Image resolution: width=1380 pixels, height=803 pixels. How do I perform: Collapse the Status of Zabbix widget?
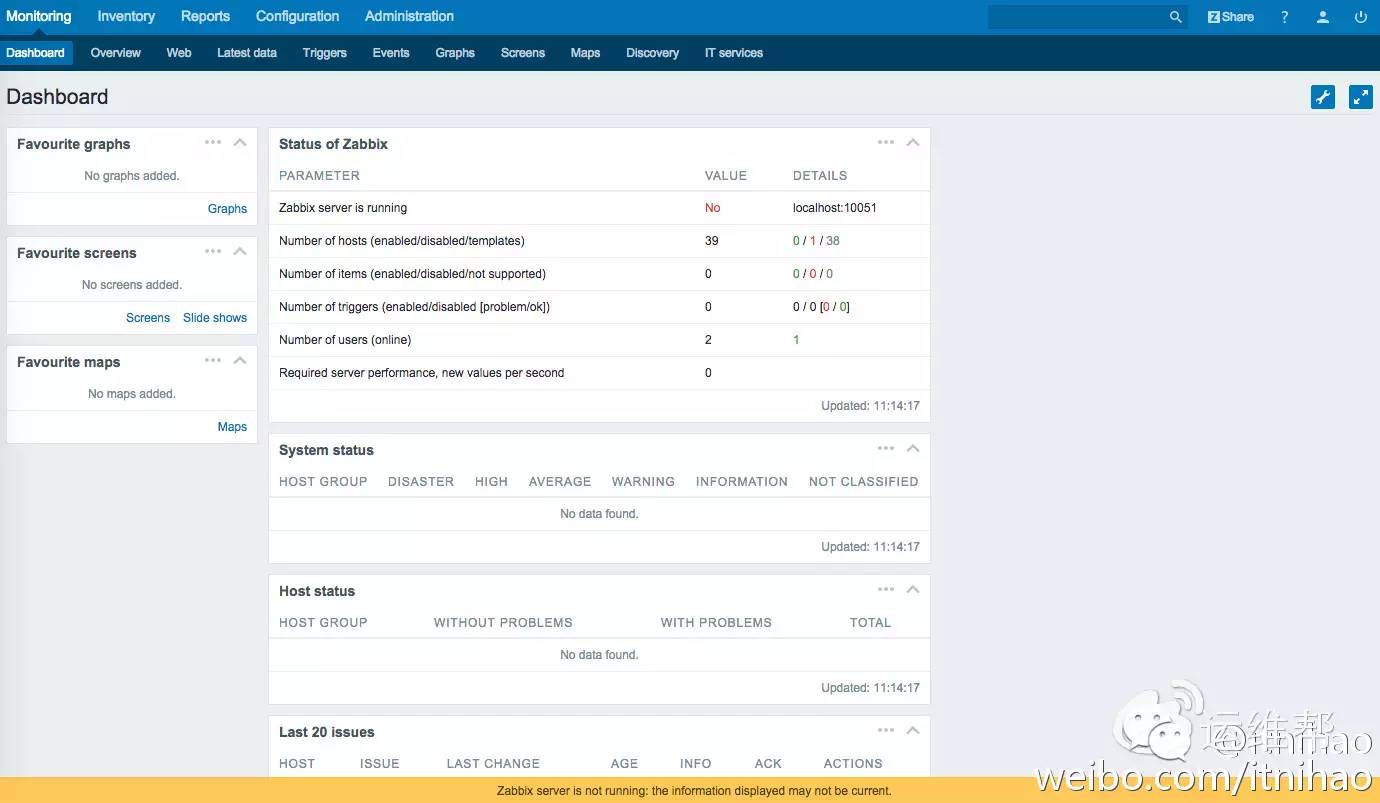[x=913, y=142]
